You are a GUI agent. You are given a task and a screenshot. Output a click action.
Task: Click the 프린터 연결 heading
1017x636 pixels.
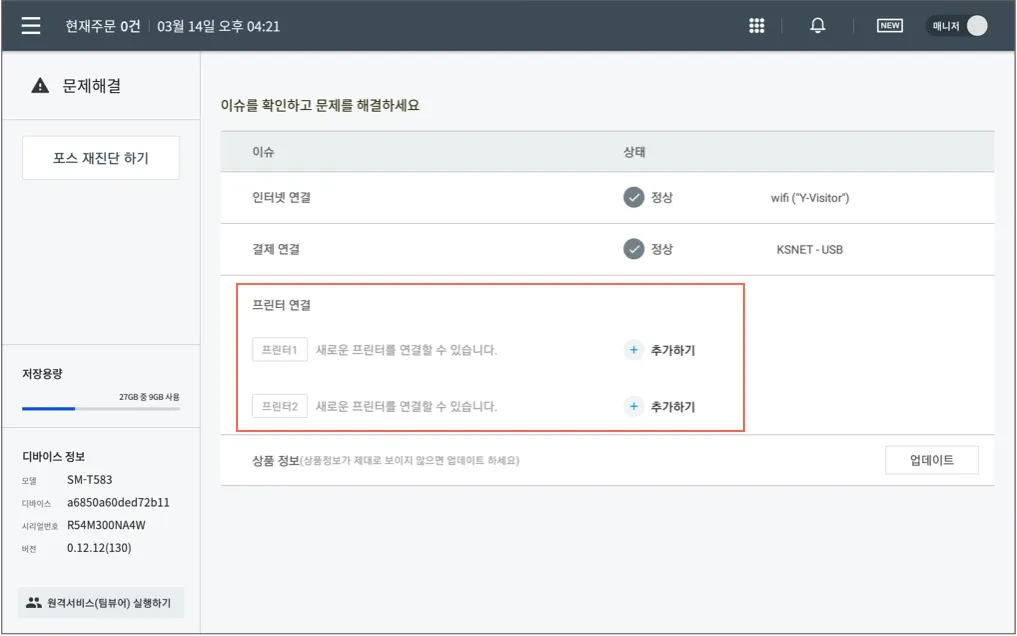pyautogui.click(x=281, y=305)
